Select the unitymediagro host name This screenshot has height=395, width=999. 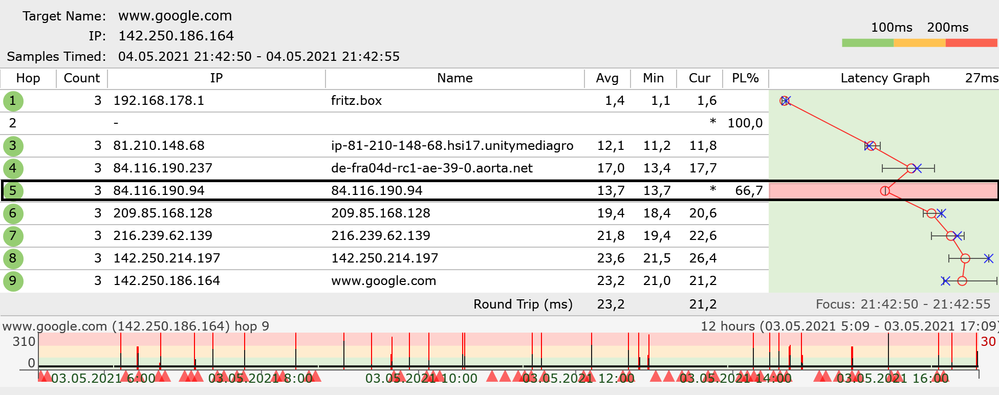point(452,146)
